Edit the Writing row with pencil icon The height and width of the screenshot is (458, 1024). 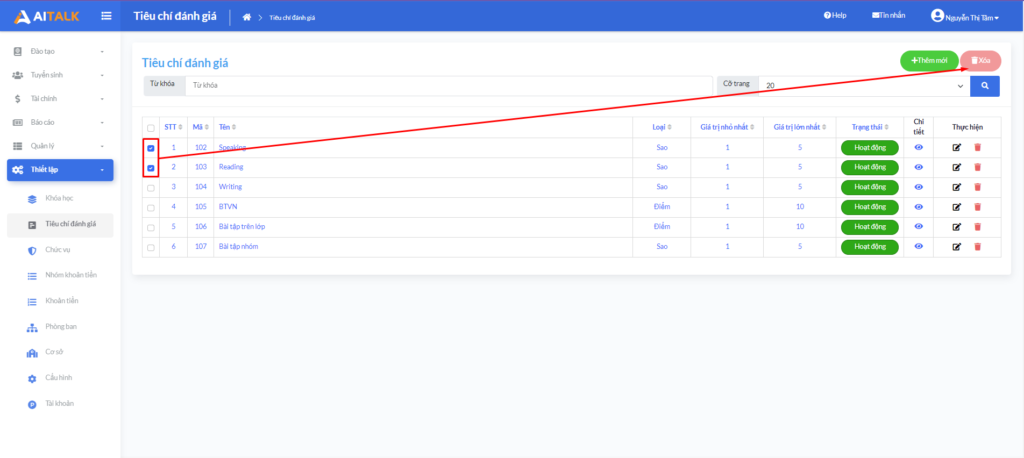[x=957, y=187]
